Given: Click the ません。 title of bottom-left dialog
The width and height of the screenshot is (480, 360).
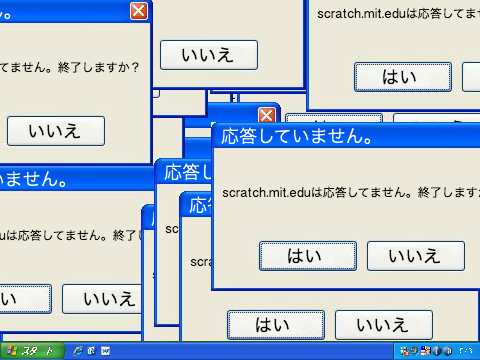Looking at the screenshot, I should (33, 179).
